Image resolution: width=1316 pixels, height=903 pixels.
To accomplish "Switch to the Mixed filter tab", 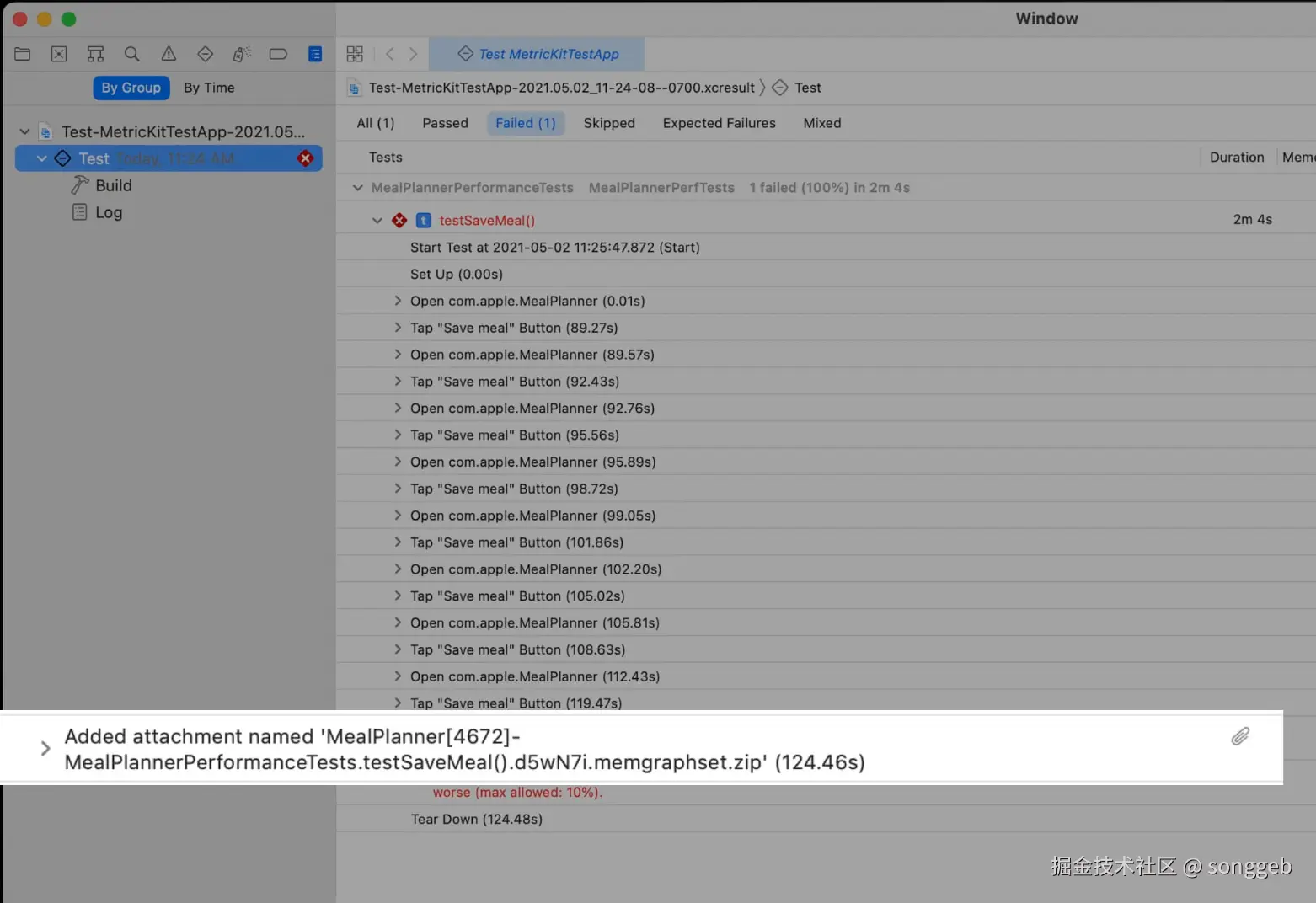I will click(822, 123).
